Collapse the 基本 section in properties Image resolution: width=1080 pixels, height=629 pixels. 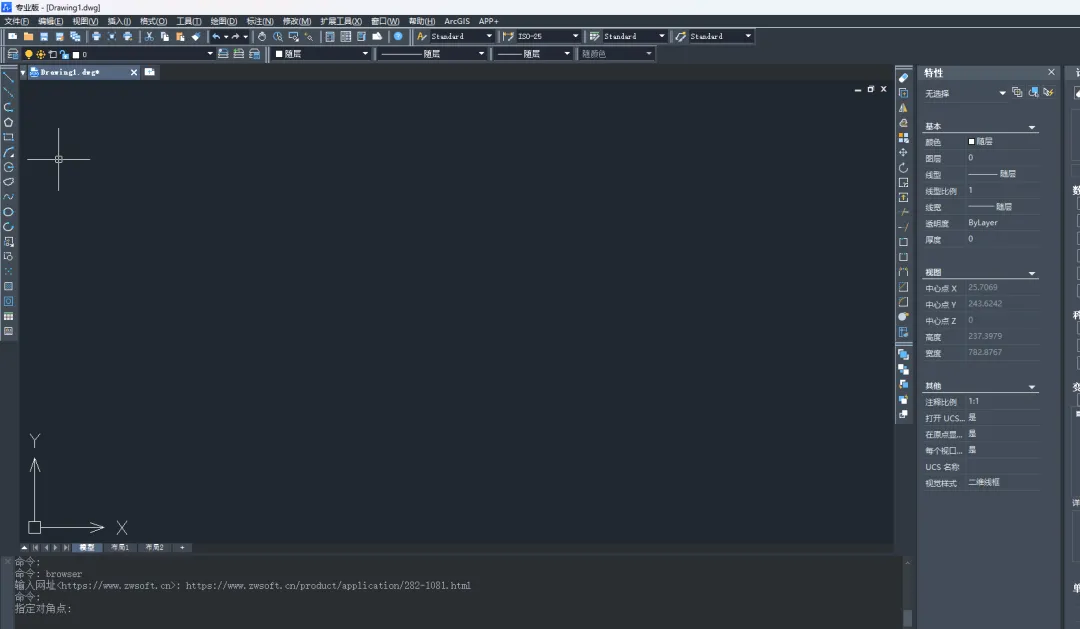1032,127
